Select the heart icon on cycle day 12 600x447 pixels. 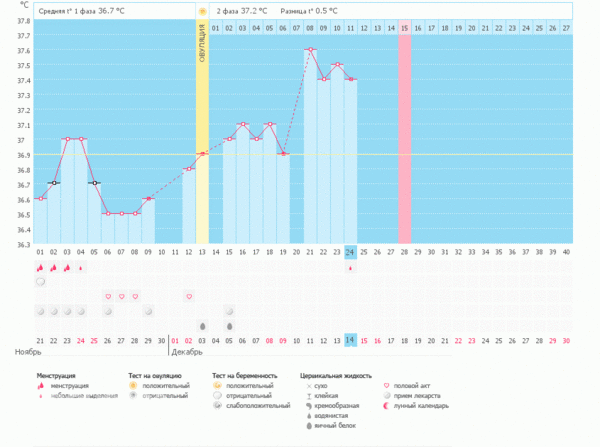tap(189, 297)
